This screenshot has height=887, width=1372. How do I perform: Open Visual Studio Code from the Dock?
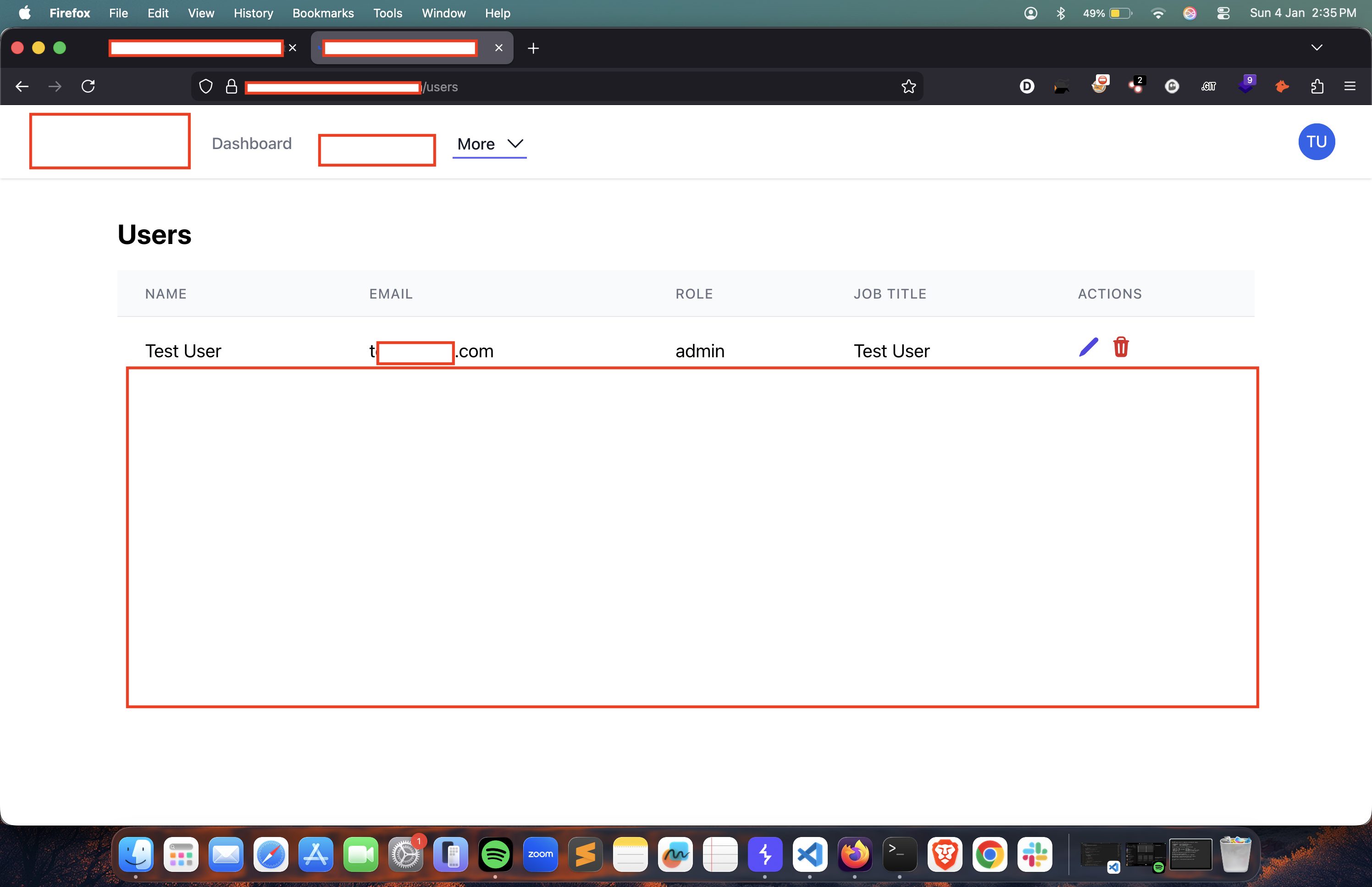pyautogui.click(x=809, y=854)
